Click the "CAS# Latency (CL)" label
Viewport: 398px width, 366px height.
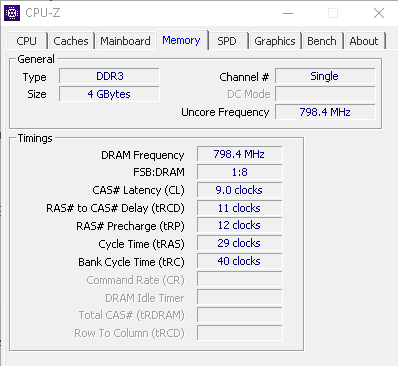pos(138,190)
